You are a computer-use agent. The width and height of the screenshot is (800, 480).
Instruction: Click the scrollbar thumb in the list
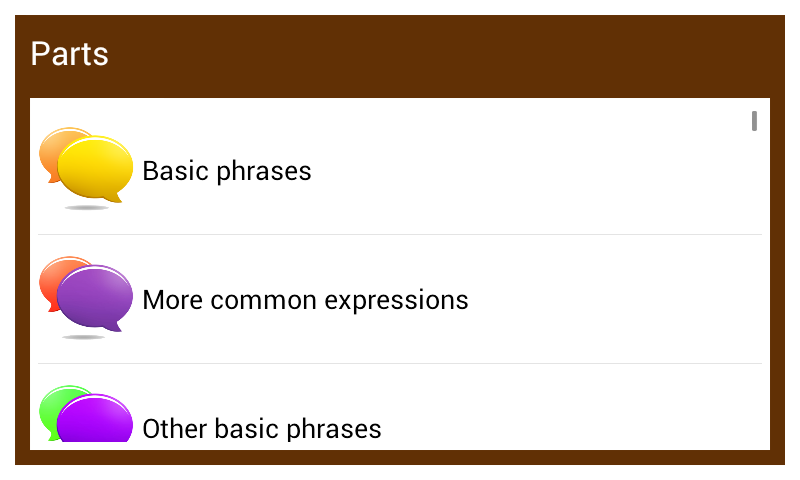point(754,121)
